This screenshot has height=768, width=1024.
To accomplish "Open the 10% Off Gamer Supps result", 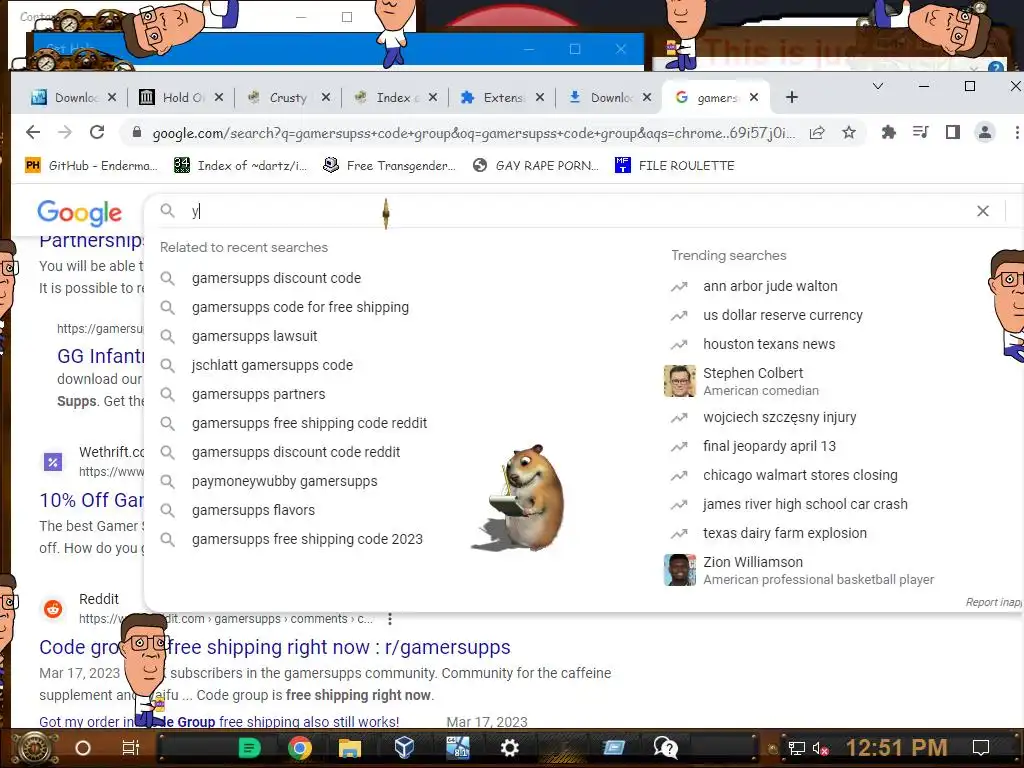I will pos(91,500).
